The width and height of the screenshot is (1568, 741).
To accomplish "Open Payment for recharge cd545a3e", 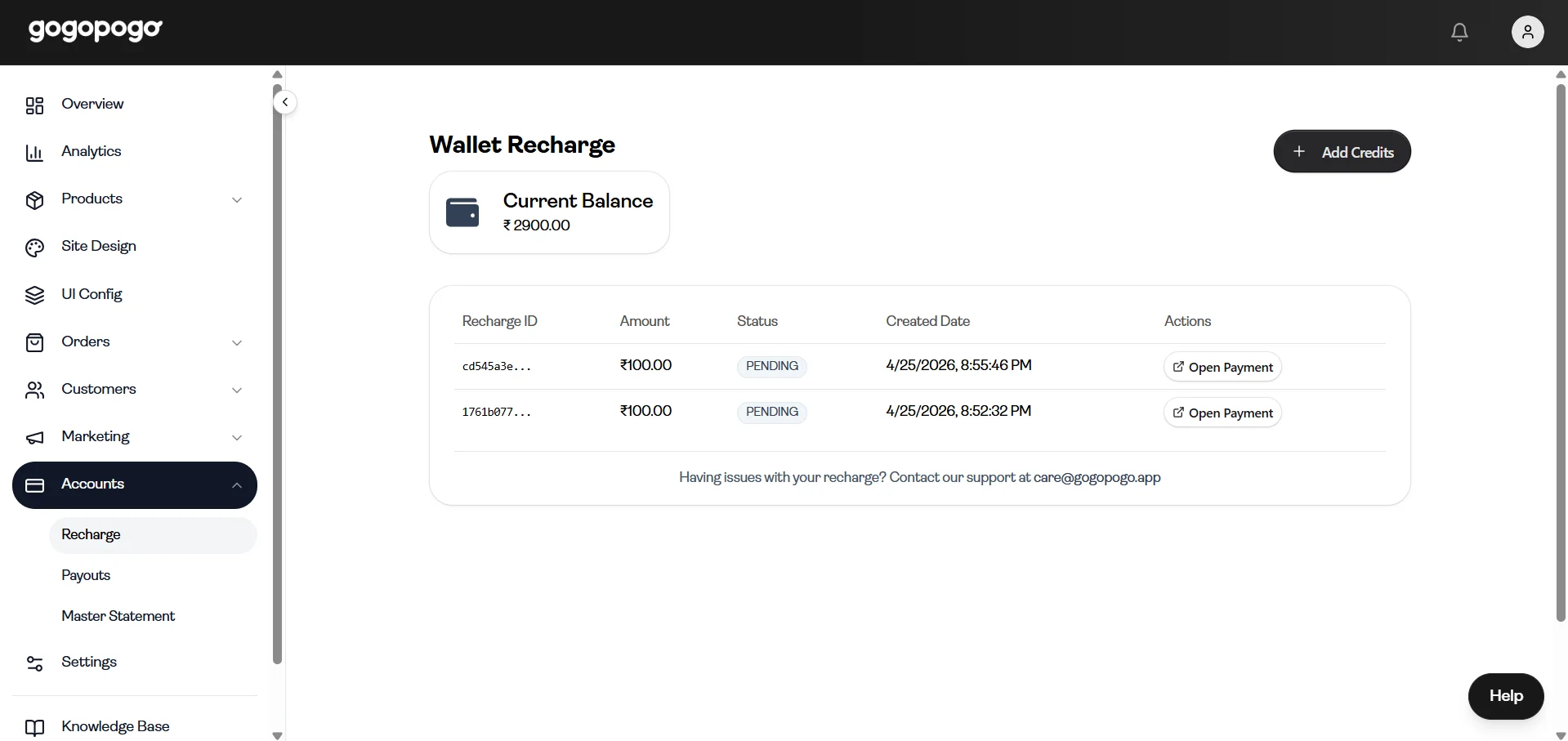I will [x=1222, y=367].
